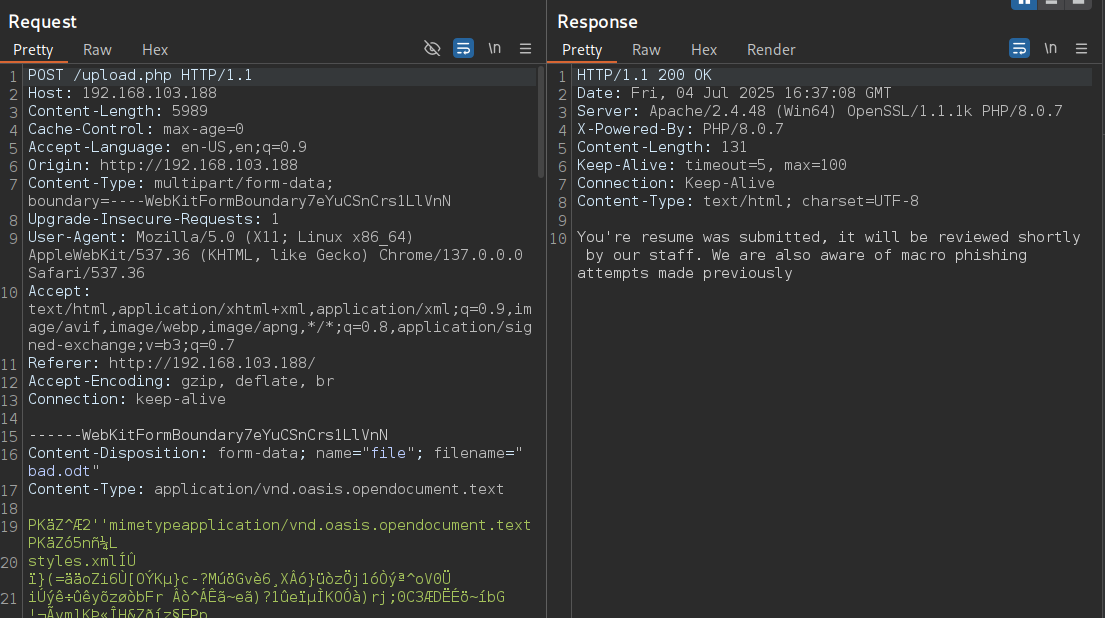Click the 'Safari/537.36' user agent line
The width and height of the screenshot is (1105, 618).
(x=86, y=273)
